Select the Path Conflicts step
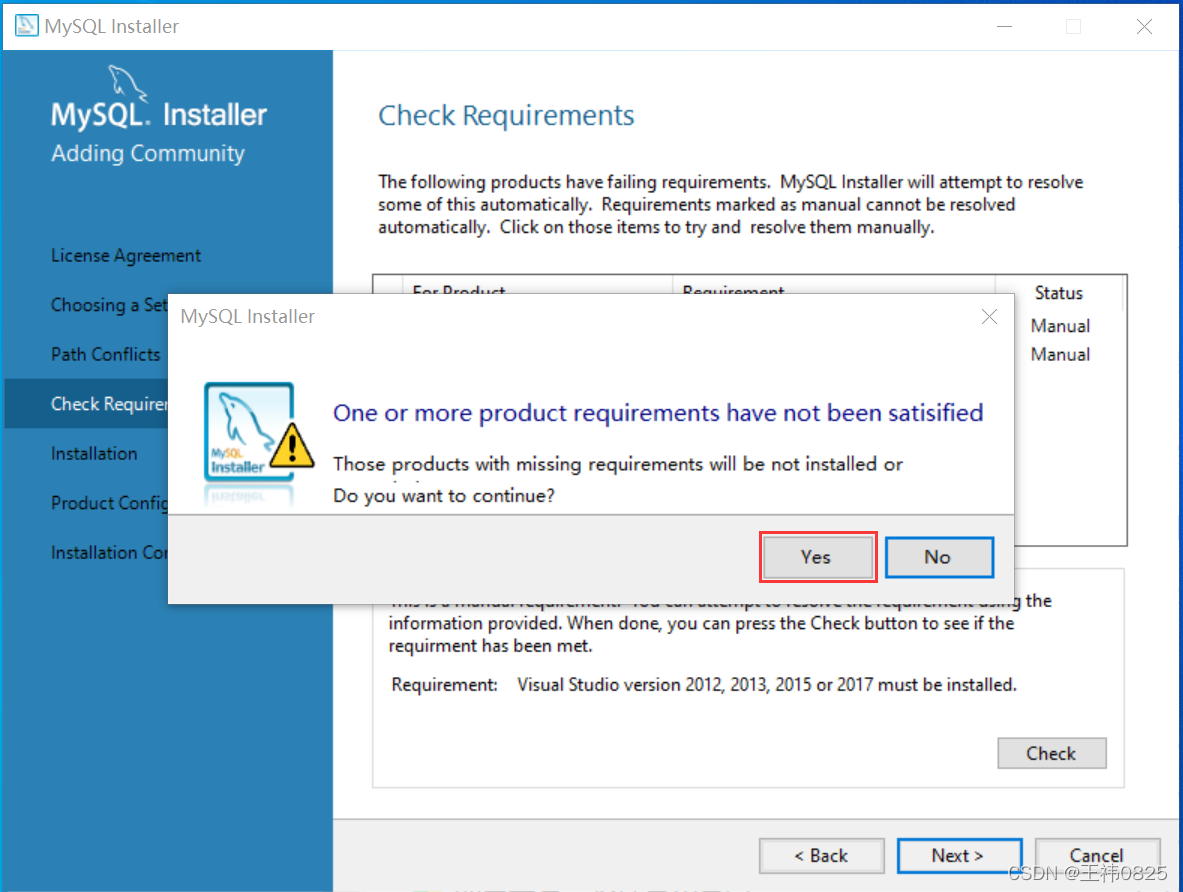Viewport: 1183px width, 892px height. (106, 355)
